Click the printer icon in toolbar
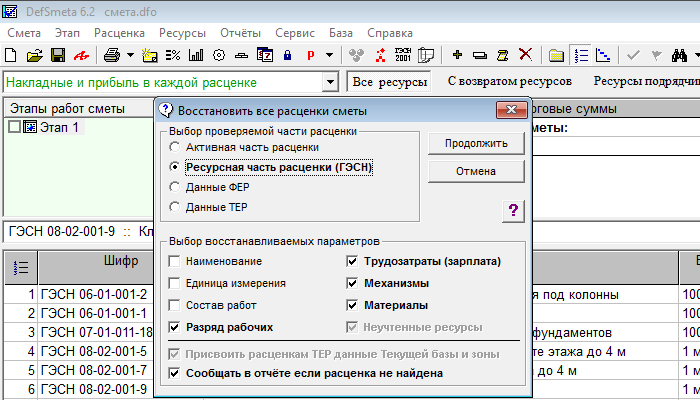The height and width of the screenshot is (400, 700). tap(112, 55)
